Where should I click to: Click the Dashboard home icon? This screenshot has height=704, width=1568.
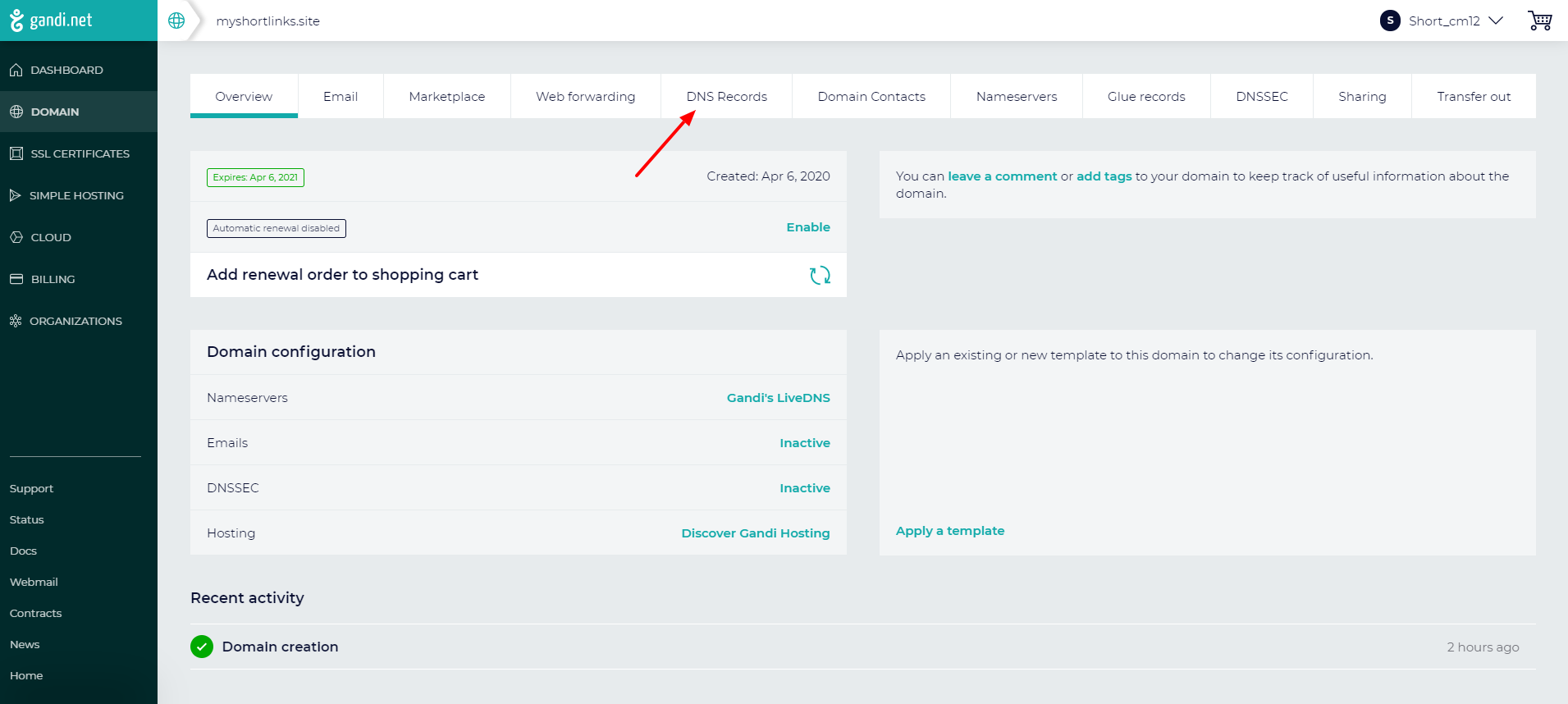[x=16, y=70]
